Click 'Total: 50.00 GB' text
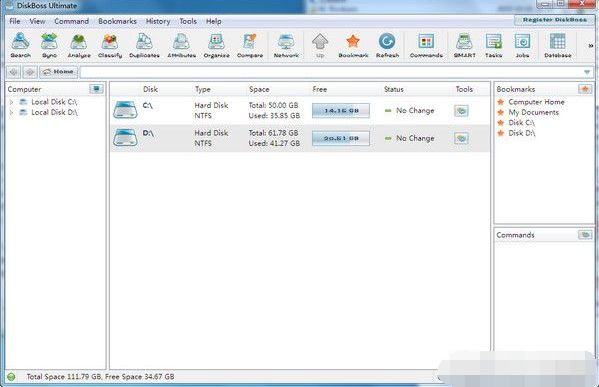The height and width of the screenshot is (387, 599). (x=273, y=105)
